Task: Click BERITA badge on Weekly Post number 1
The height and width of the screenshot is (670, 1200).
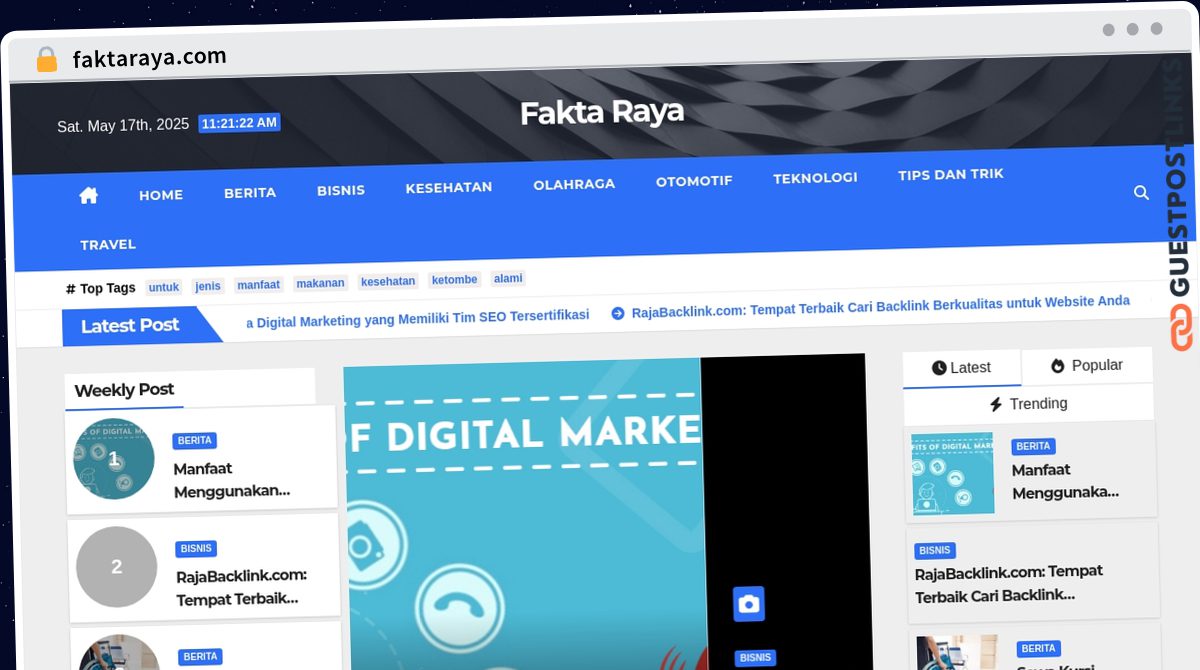Action: pyautogui.click(x=194, y=441)
